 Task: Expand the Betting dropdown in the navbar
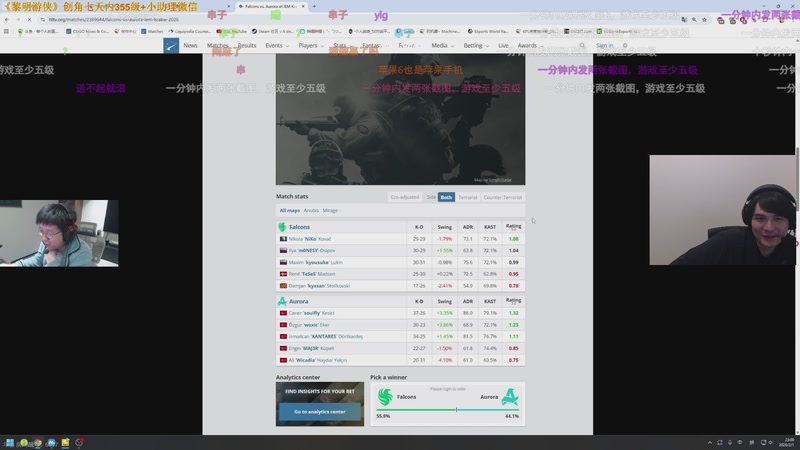coord(476,45)
